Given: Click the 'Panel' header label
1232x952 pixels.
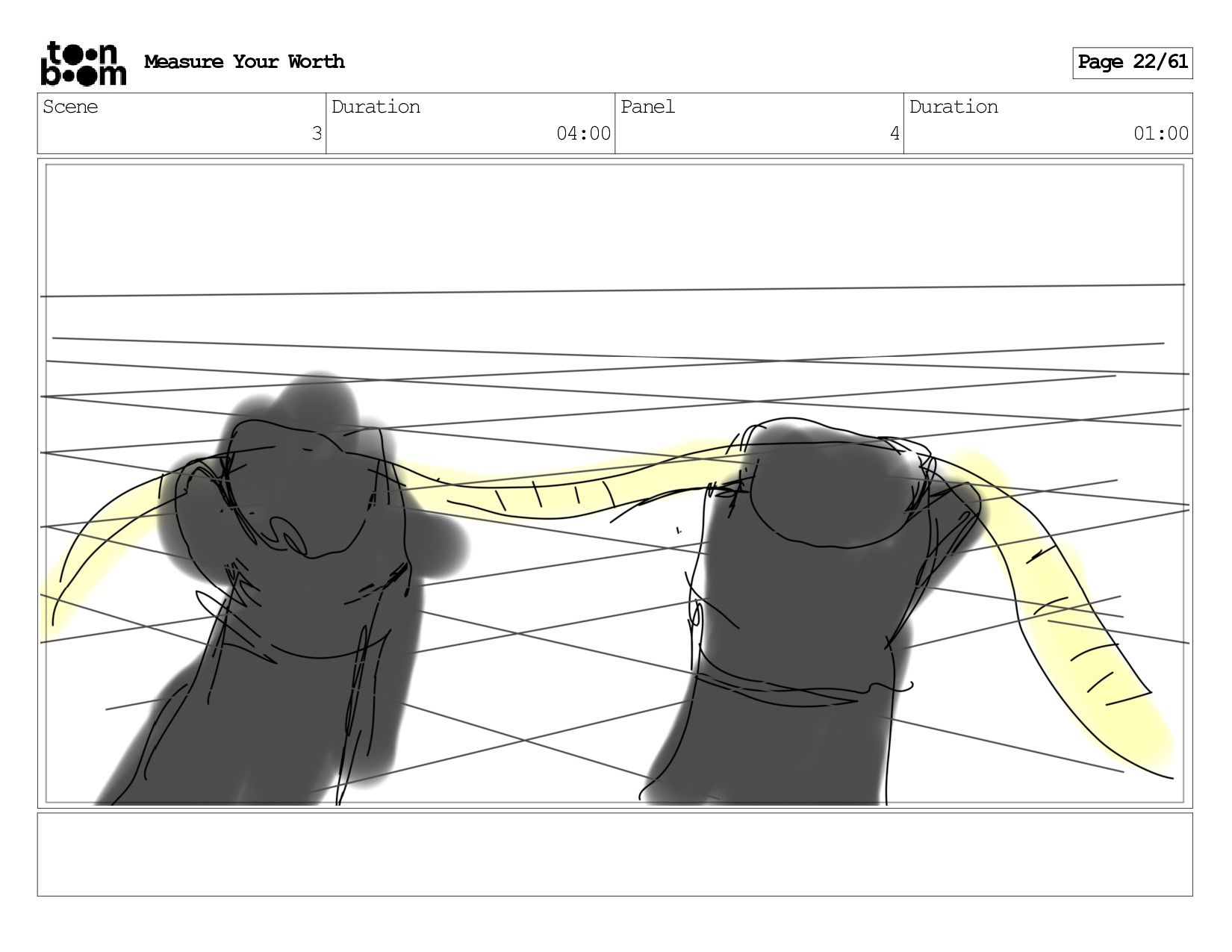Looking at the screenshot, I should tap(647, 107).
